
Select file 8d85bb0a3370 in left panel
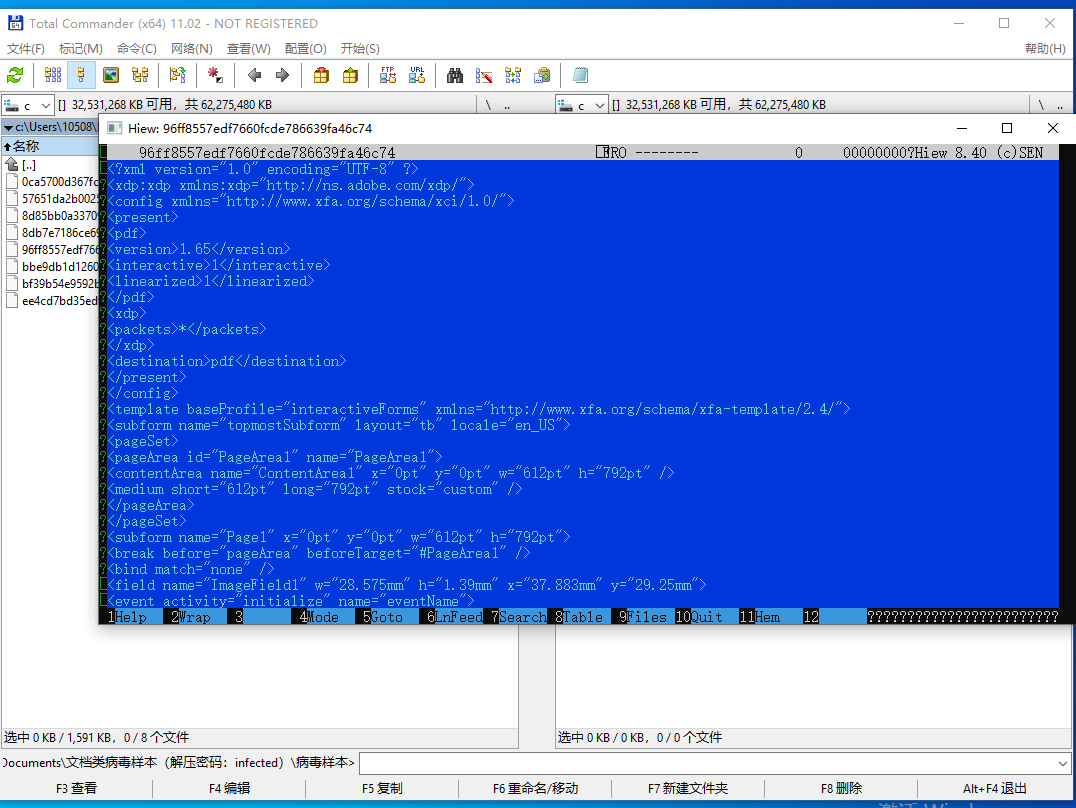pyautogui.click(x=52, y=216)
